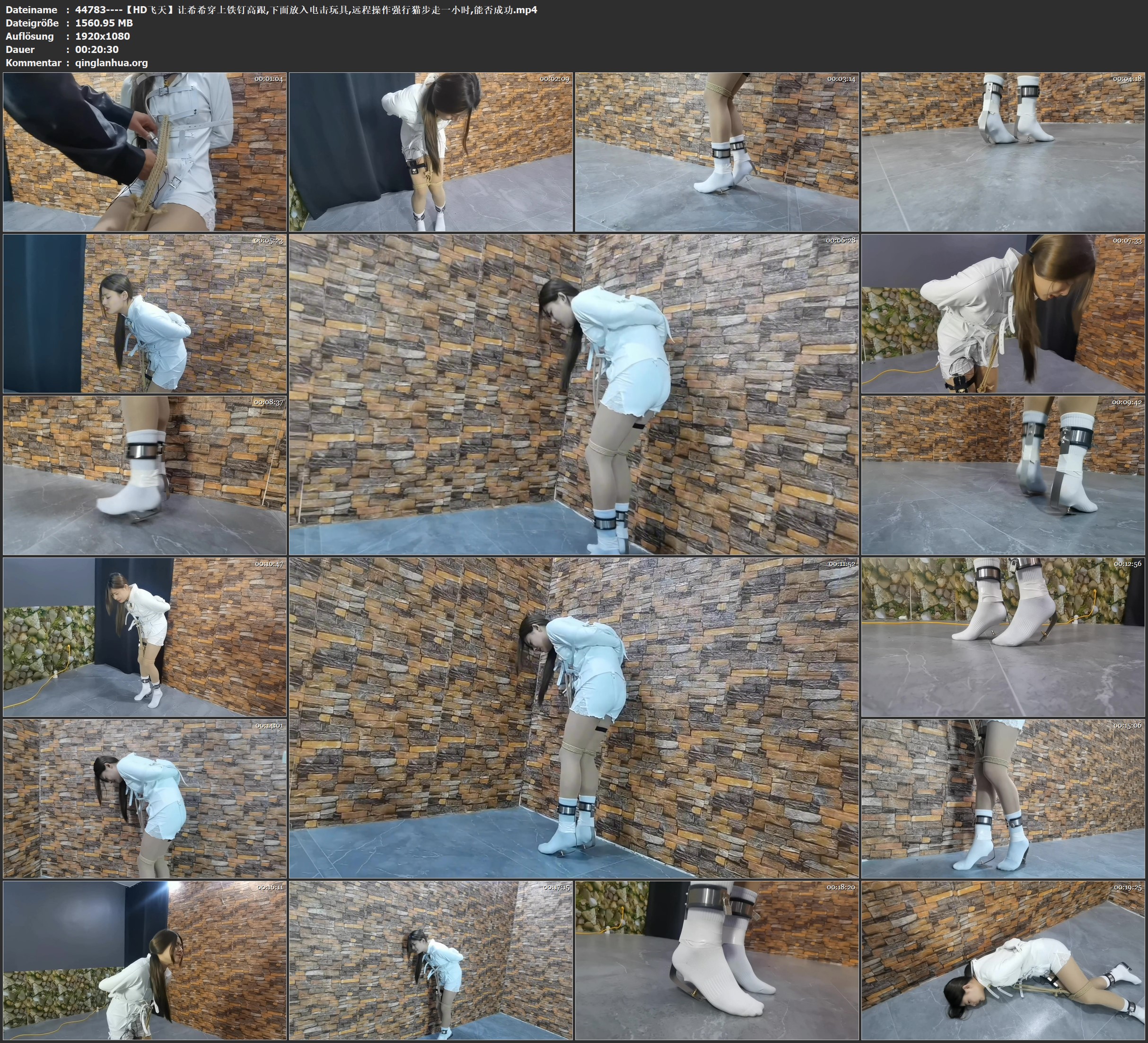Click the thumbnail timestamped 00:07:33
Image resolution: width=1148 pixels, height=1043 pixels.
pos(1003,313)
